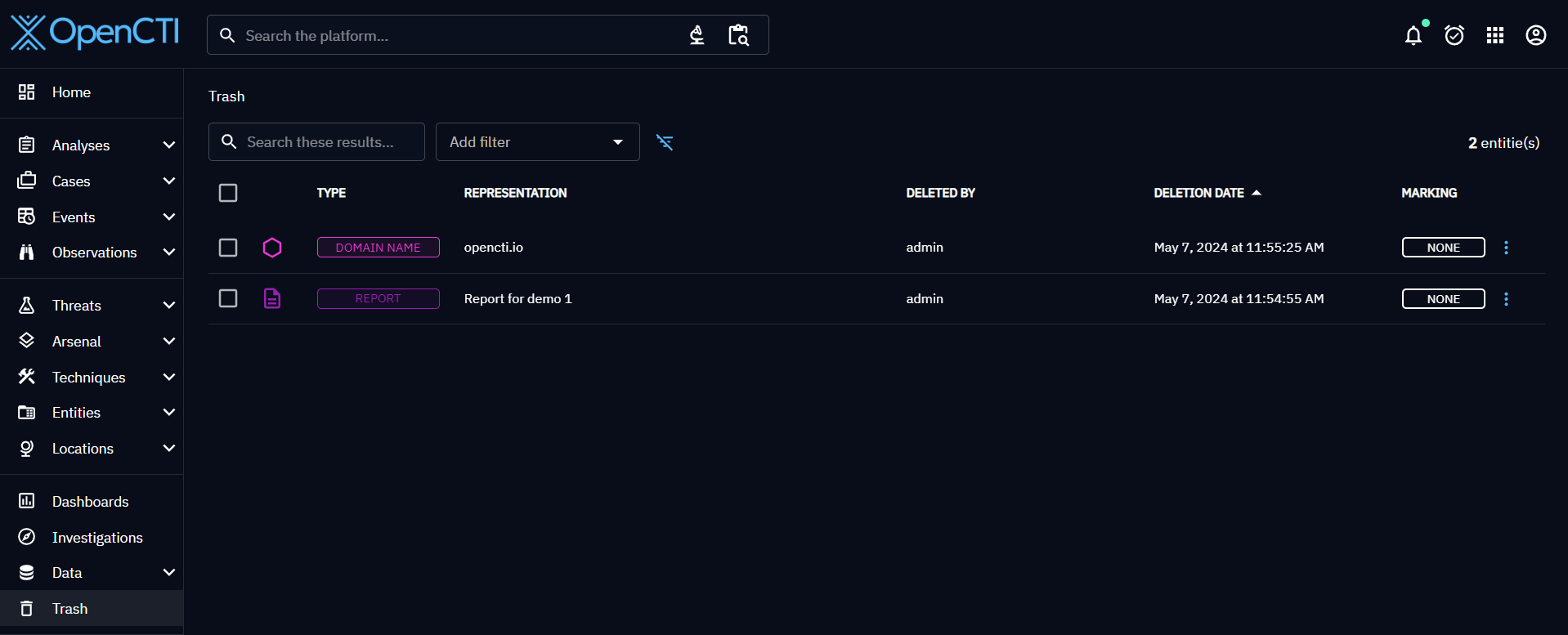Expand the Observations menu chevron
This screenshot has height=635, width=1568.
click(x=169, y=253)
